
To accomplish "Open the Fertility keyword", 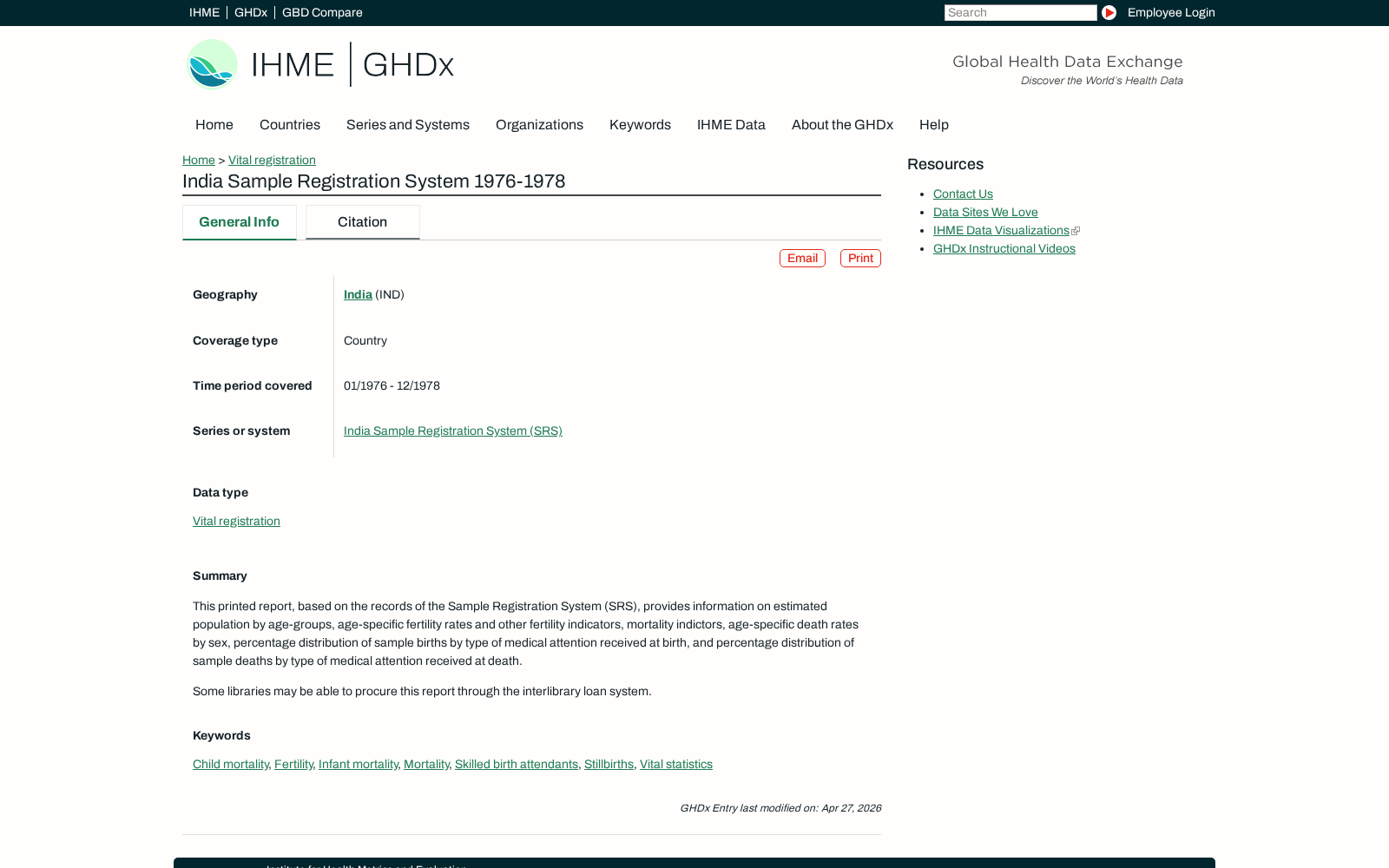I will click(293, 765).
